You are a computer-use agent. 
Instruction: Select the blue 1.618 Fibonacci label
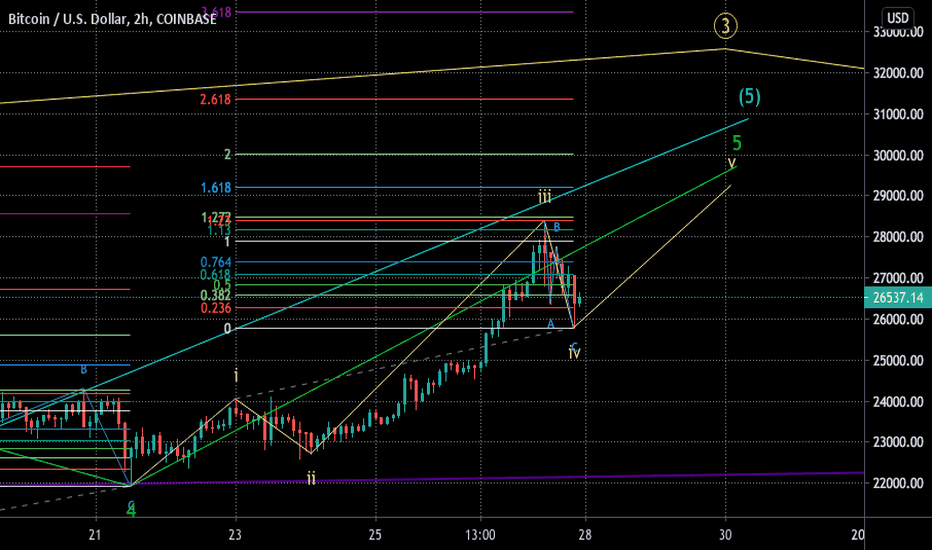coord(216,188)
